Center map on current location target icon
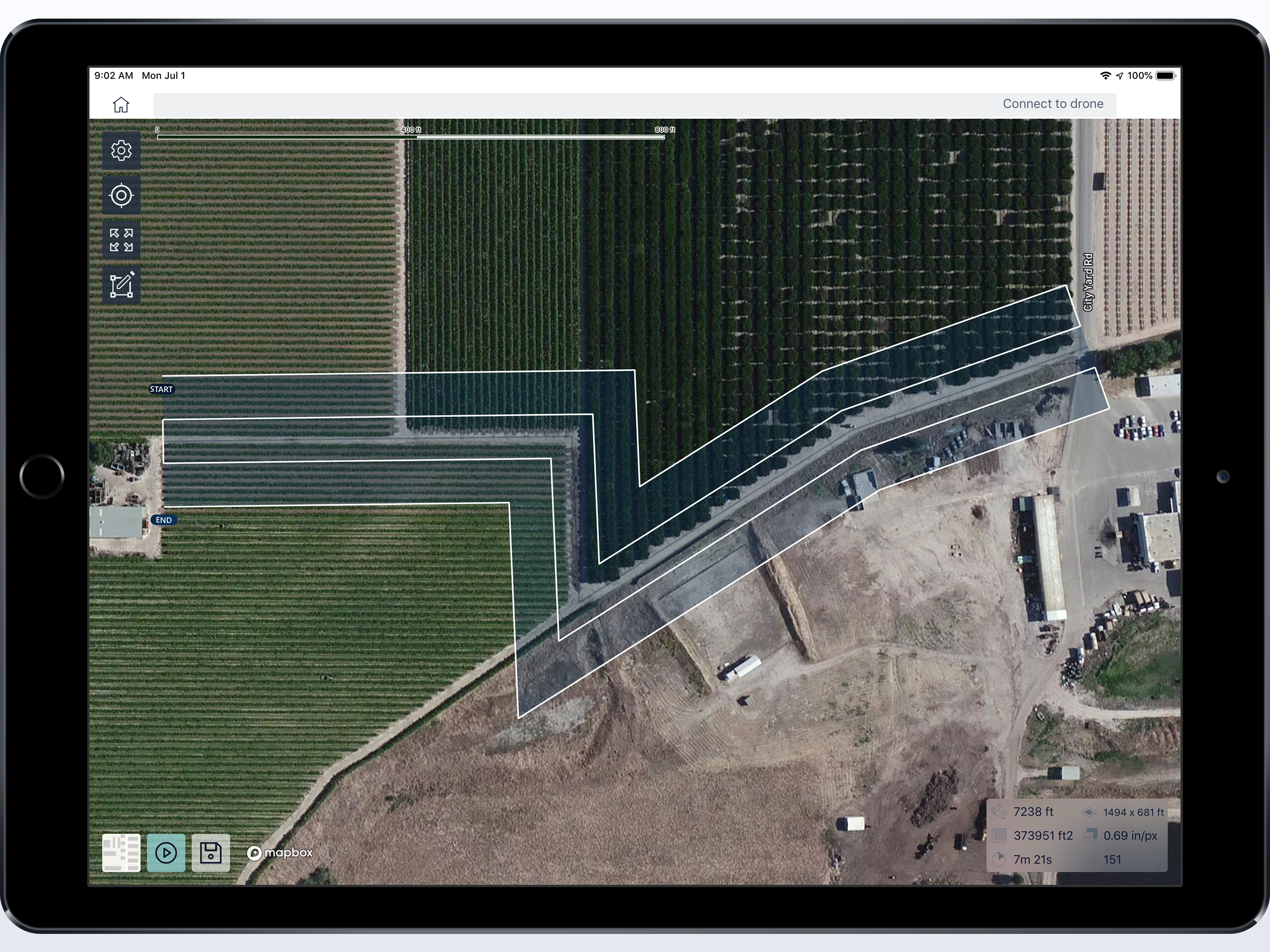The width and height of the screenshot is (1270, 952). pos(121,195)
